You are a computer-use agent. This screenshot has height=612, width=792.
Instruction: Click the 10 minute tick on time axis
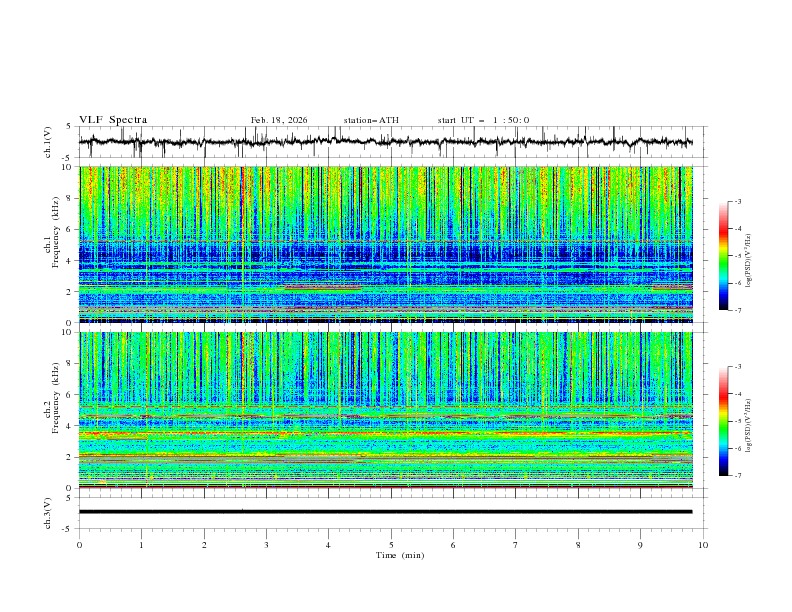pos(703,545)
